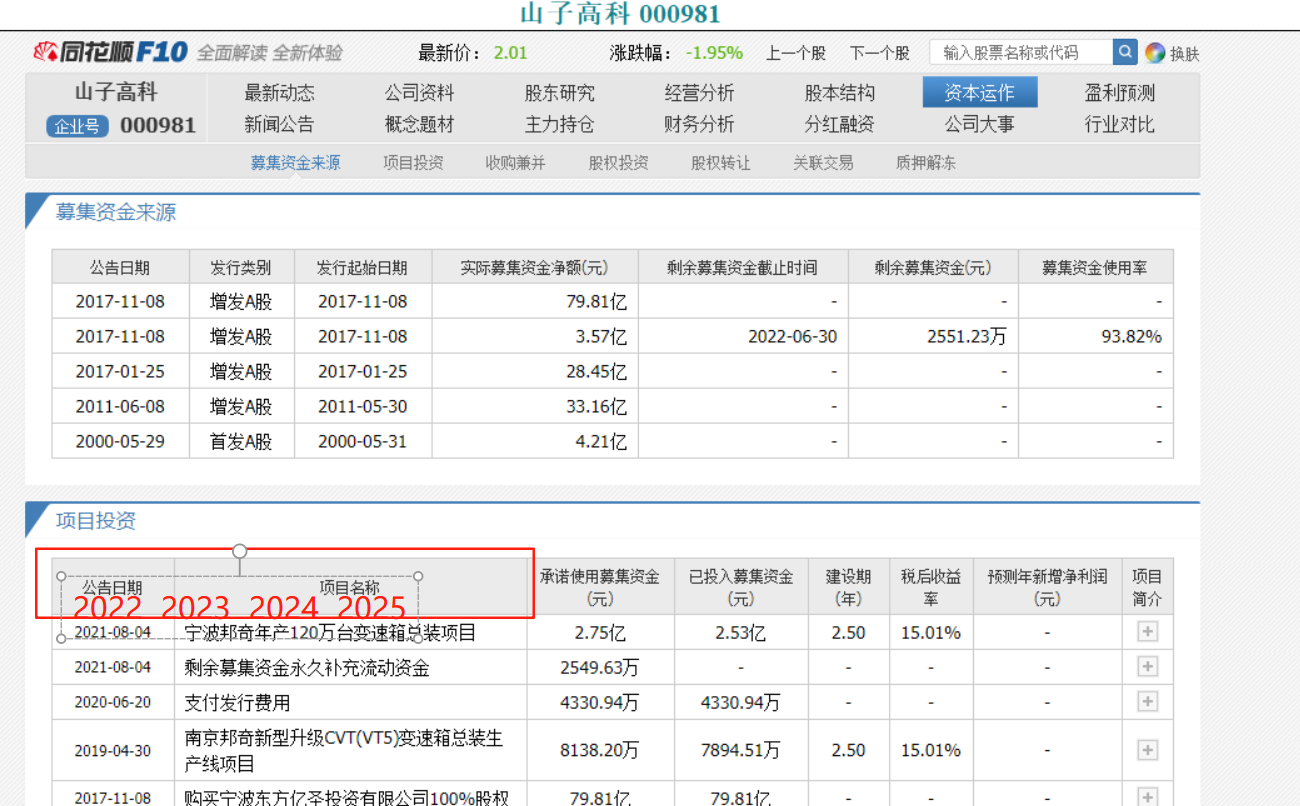The width and height of the screenshot is (1300, 806).
Task: Open 最新动态 menu item
Action: pyautogui.click(x=279, y=93)
